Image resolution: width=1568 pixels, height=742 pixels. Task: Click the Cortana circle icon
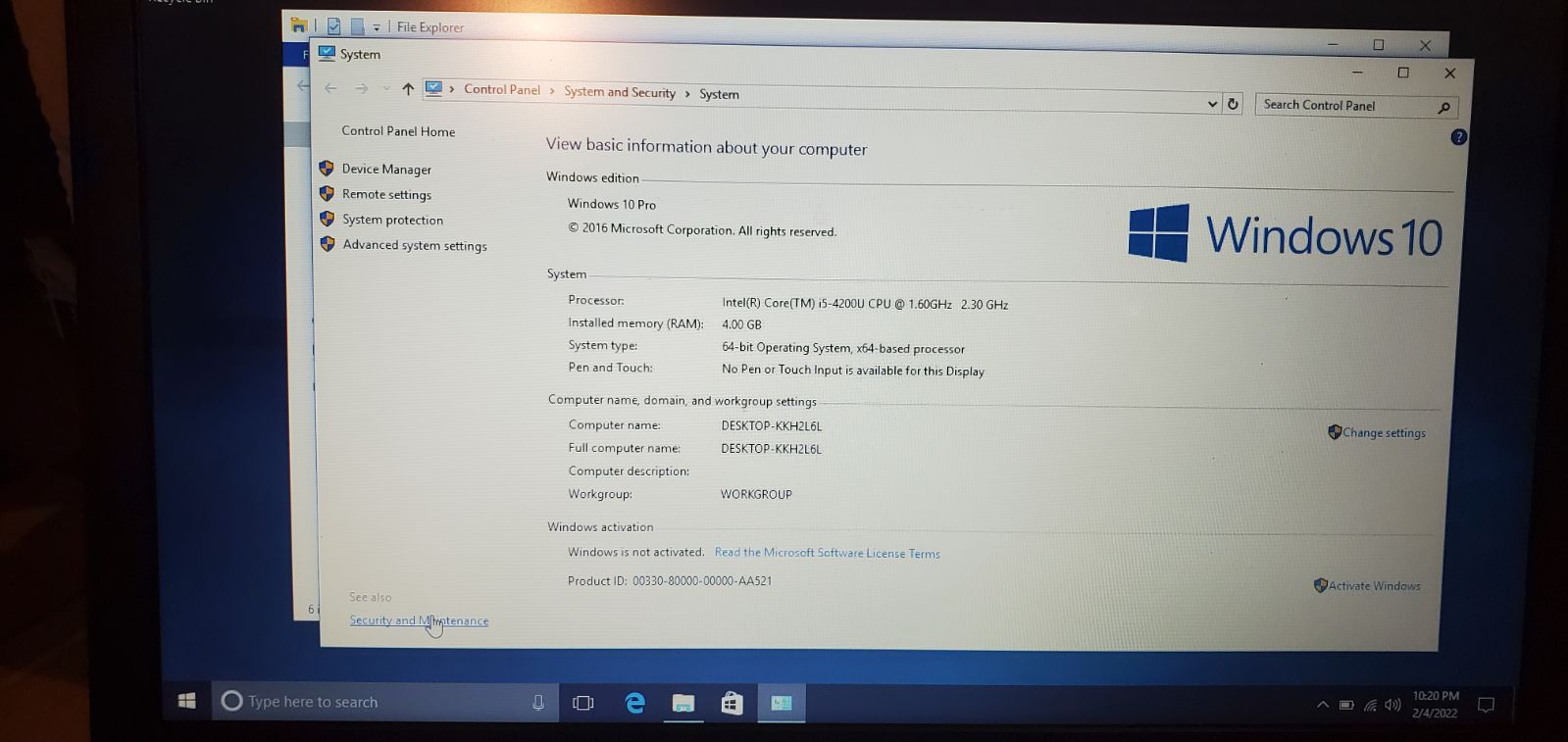231,701
